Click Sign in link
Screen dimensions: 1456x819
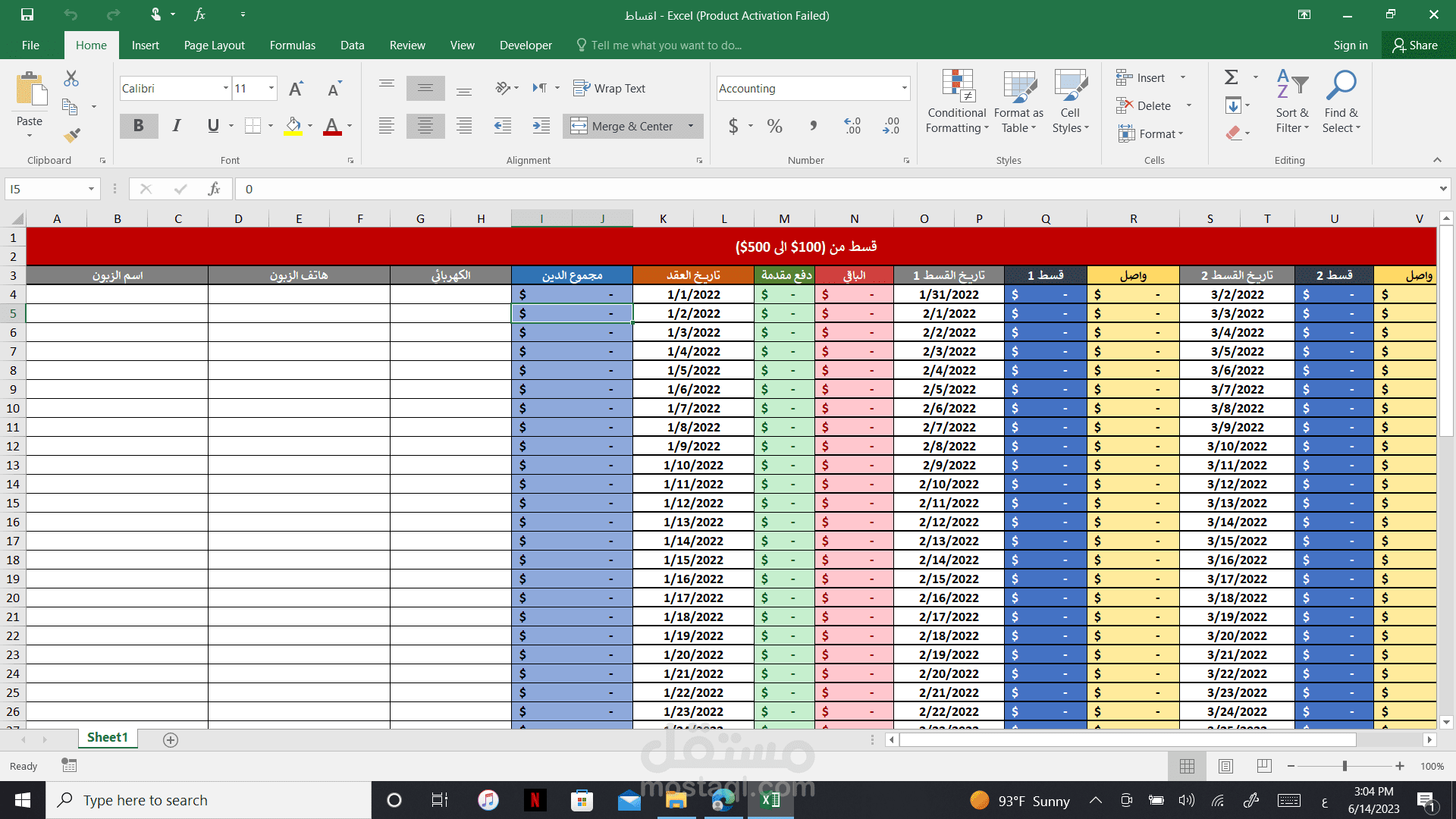click(x=1351, y=45)
